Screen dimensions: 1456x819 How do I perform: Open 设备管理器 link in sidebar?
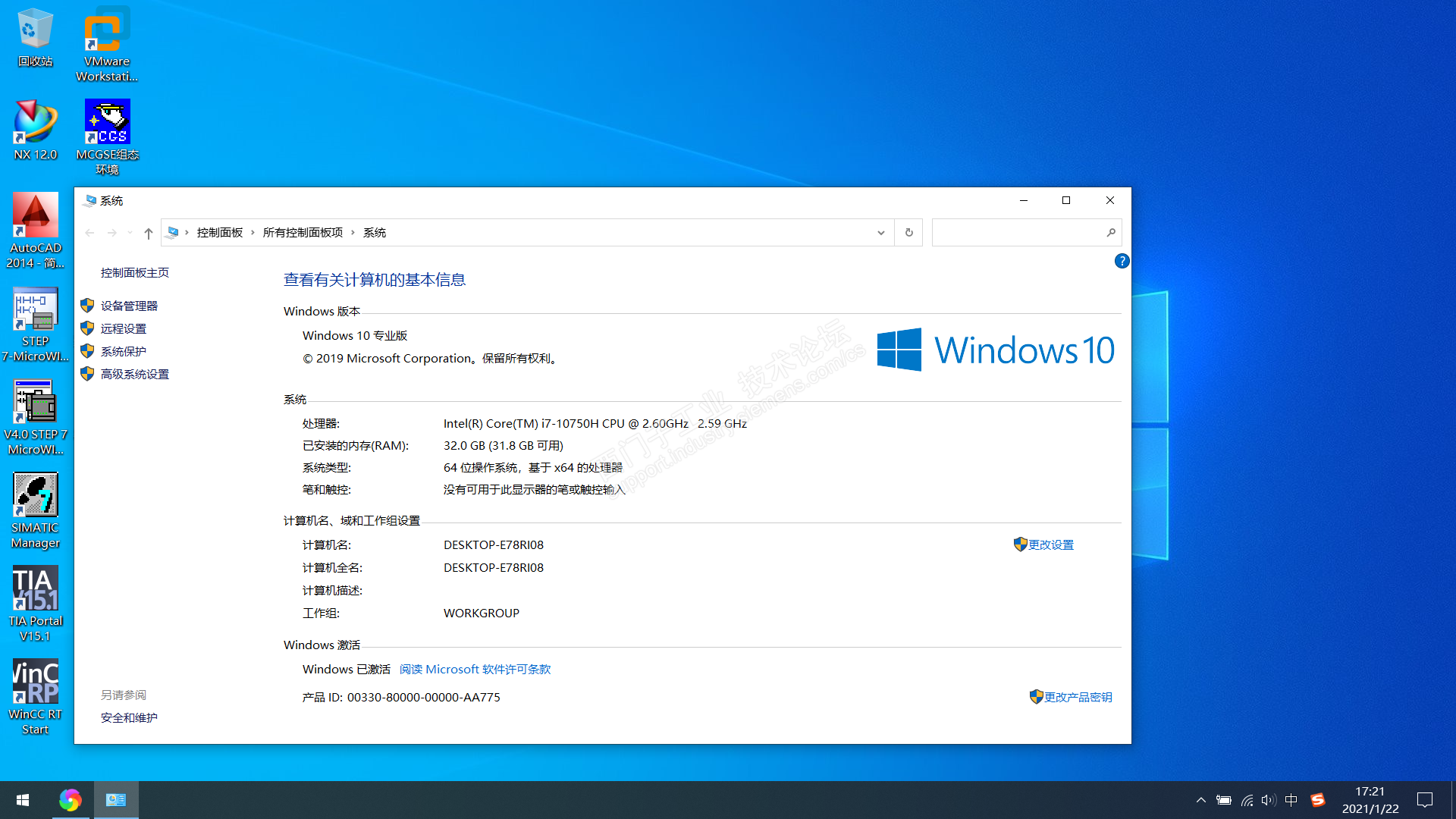[x=129, y=306]
